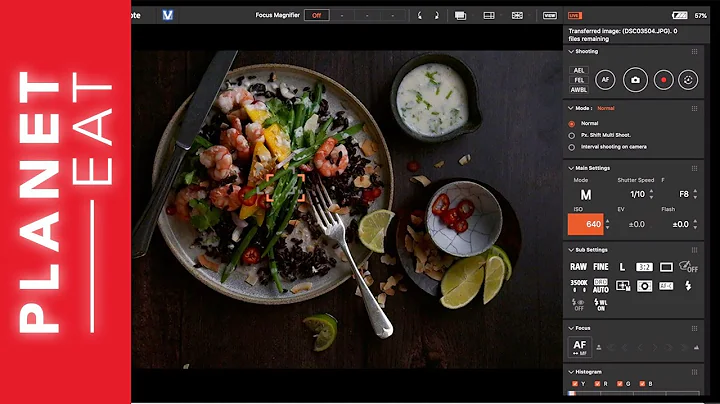Click the flash mode lightning icon
Screen dimensions: 720x404
(688, 286)
